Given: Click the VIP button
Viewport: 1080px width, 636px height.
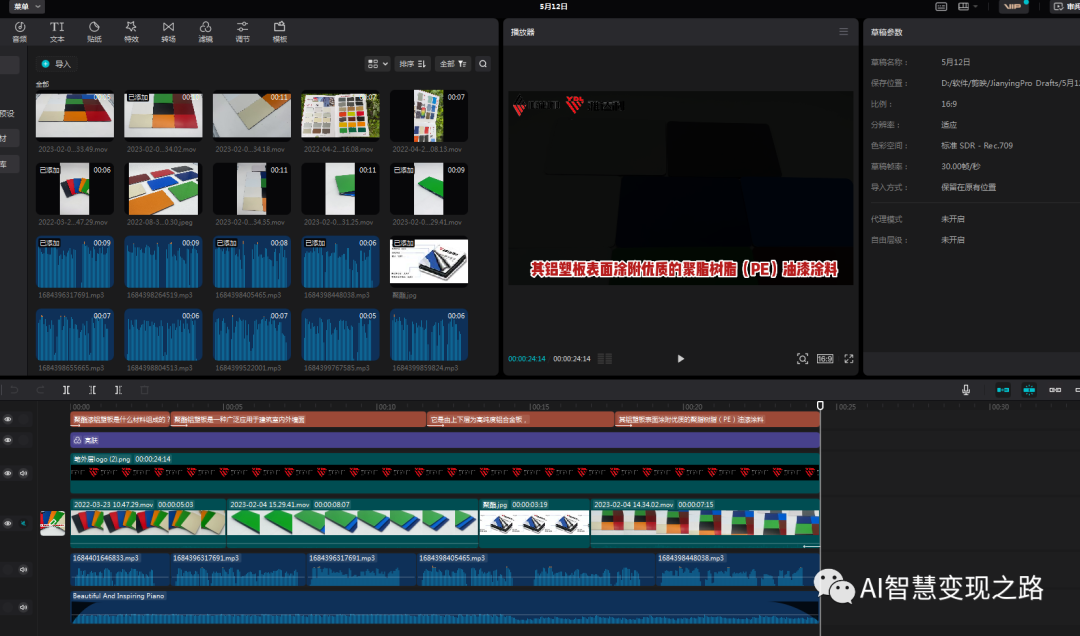Looking at the screenshot, I should click(x=1012, y=6).
